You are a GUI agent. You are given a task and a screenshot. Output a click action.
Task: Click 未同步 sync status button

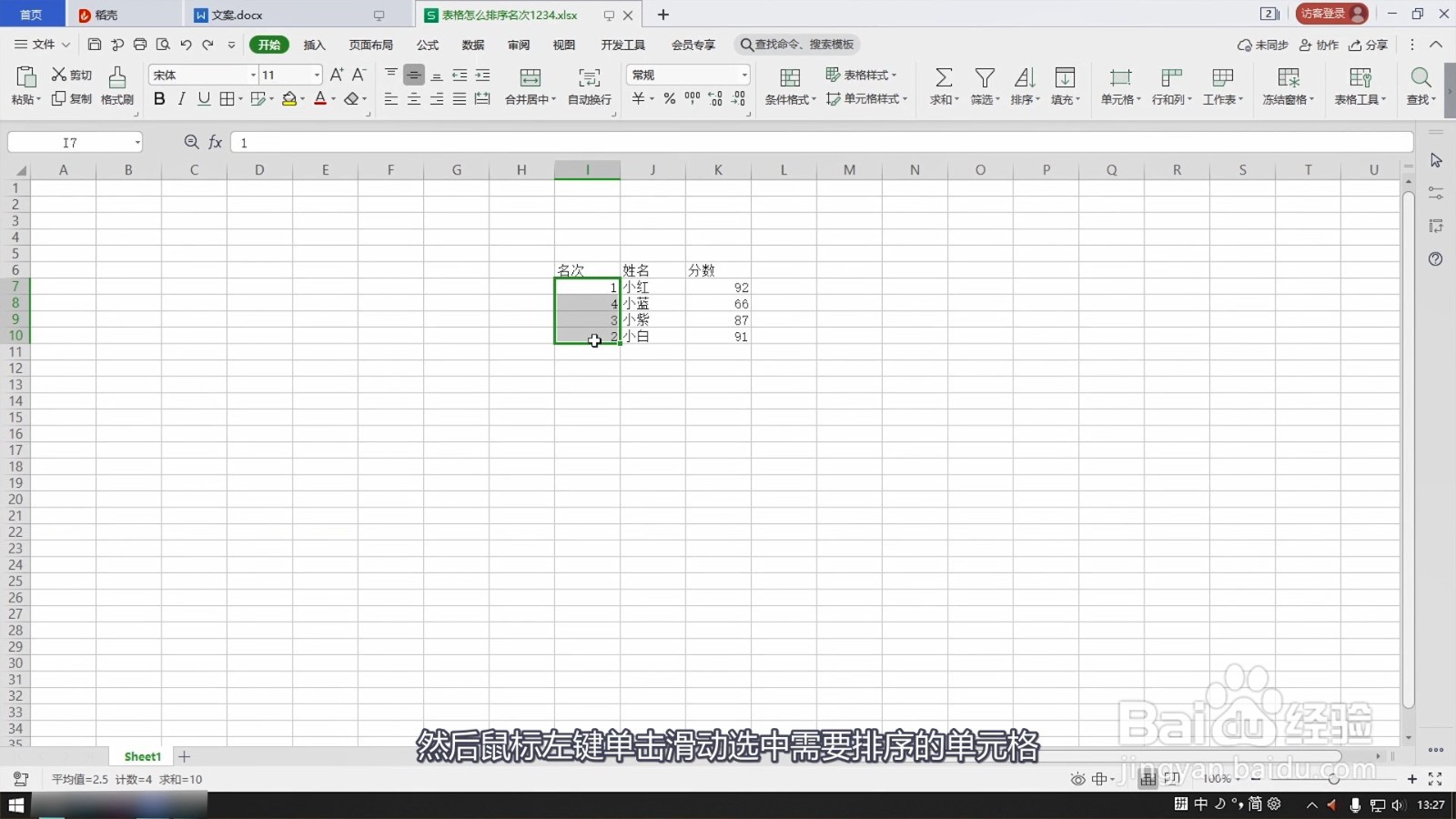(1263, 45)
